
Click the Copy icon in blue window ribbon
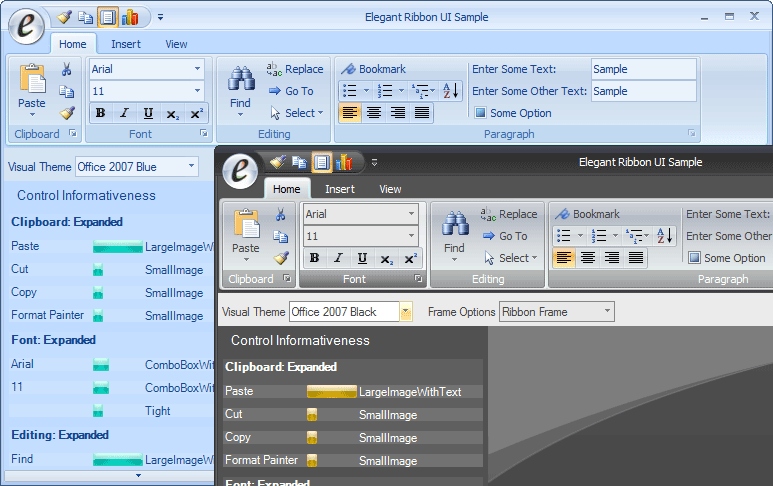tap(67, 91)
